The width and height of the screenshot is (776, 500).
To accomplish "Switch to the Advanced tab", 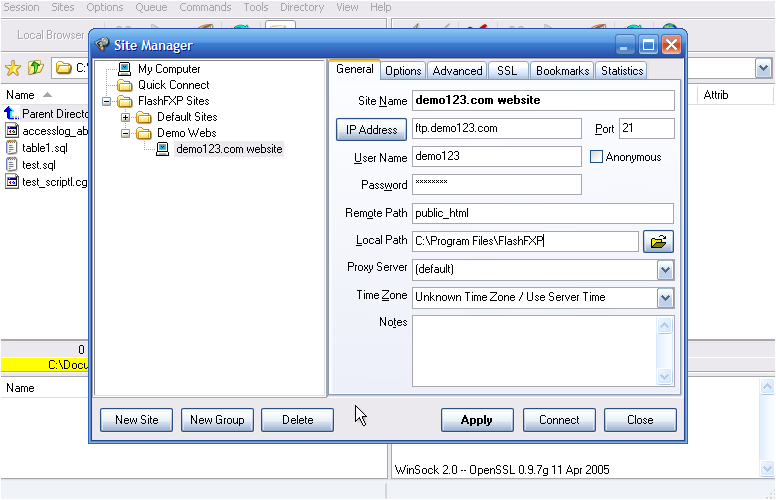I will tap(457, 71).
